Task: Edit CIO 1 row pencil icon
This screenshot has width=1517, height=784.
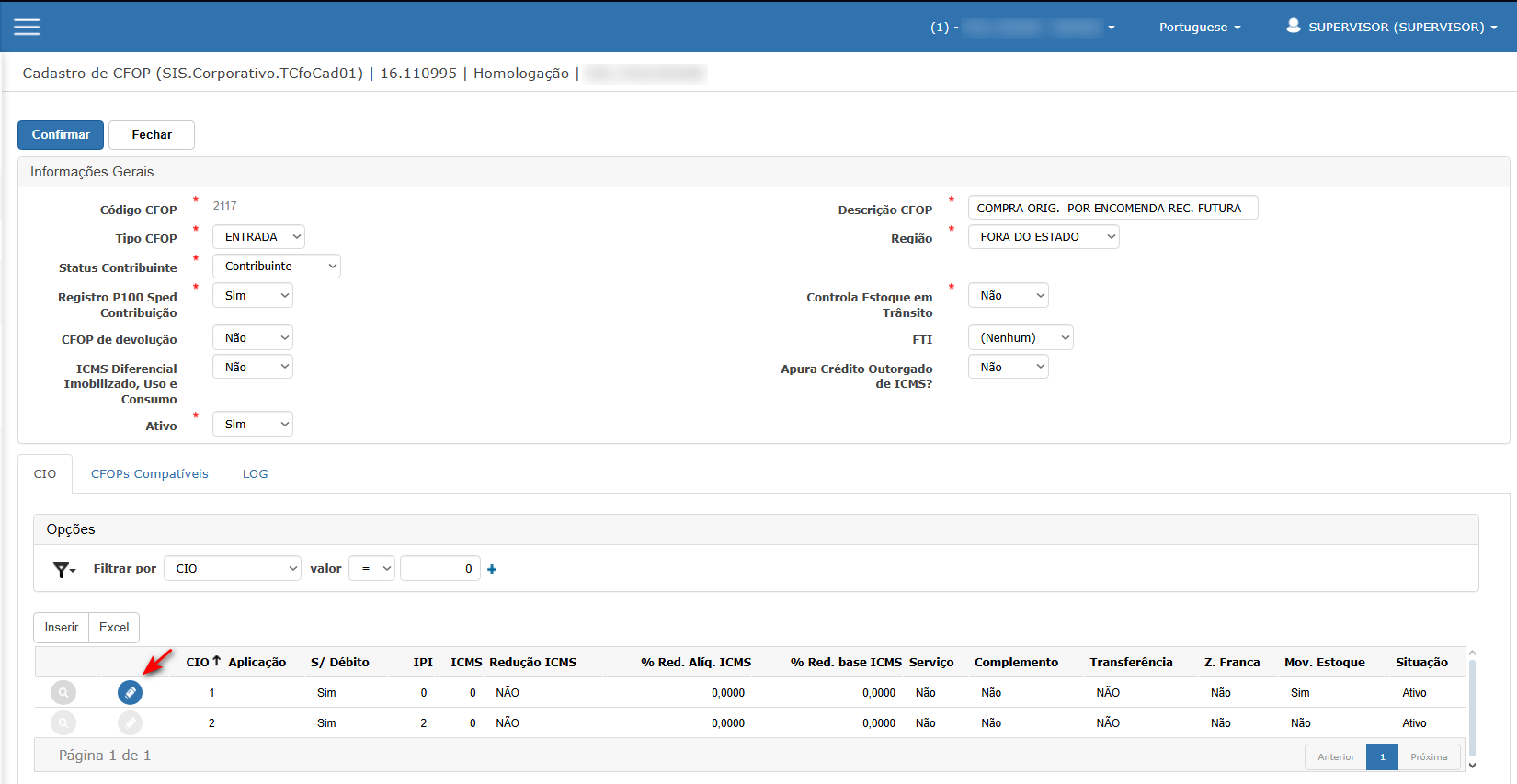Action: (131, 692)
